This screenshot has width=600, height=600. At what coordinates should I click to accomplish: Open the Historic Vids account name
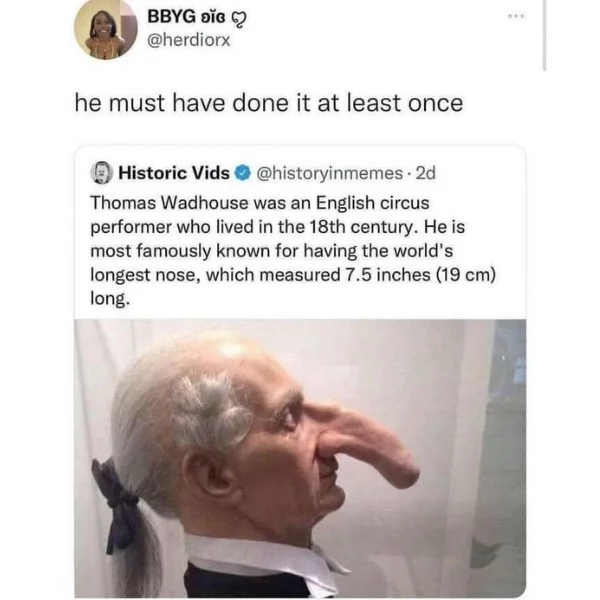174,173
